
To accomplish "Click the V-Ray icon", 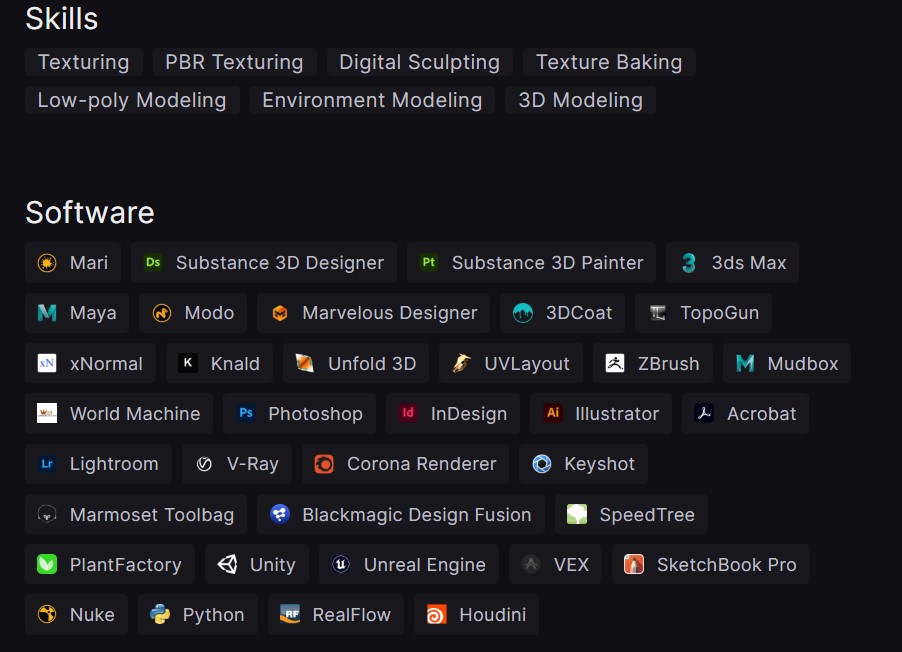I will click(204, 464).
